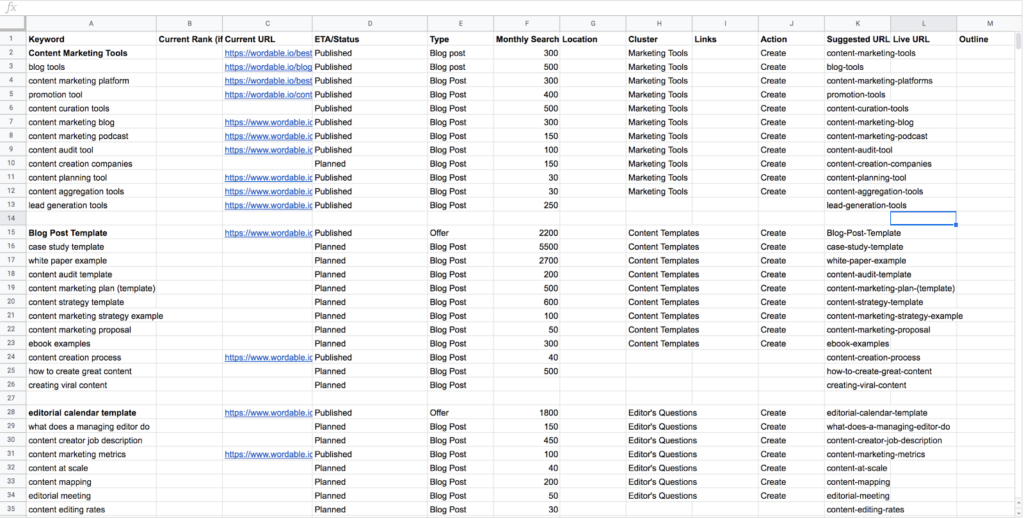Select entire sheet via corner box
The height and width of the screenshot is (518, 1024).
click(x=12, y=24)
